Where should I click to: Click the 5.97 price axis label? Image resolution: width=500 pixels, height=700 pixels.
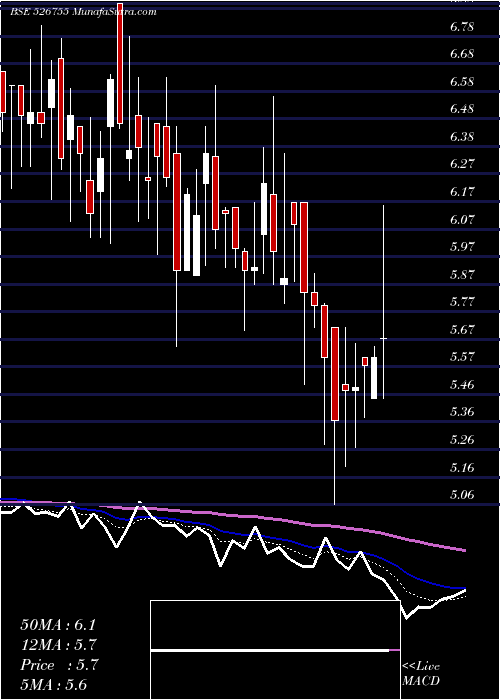click(x=462, y=247)
